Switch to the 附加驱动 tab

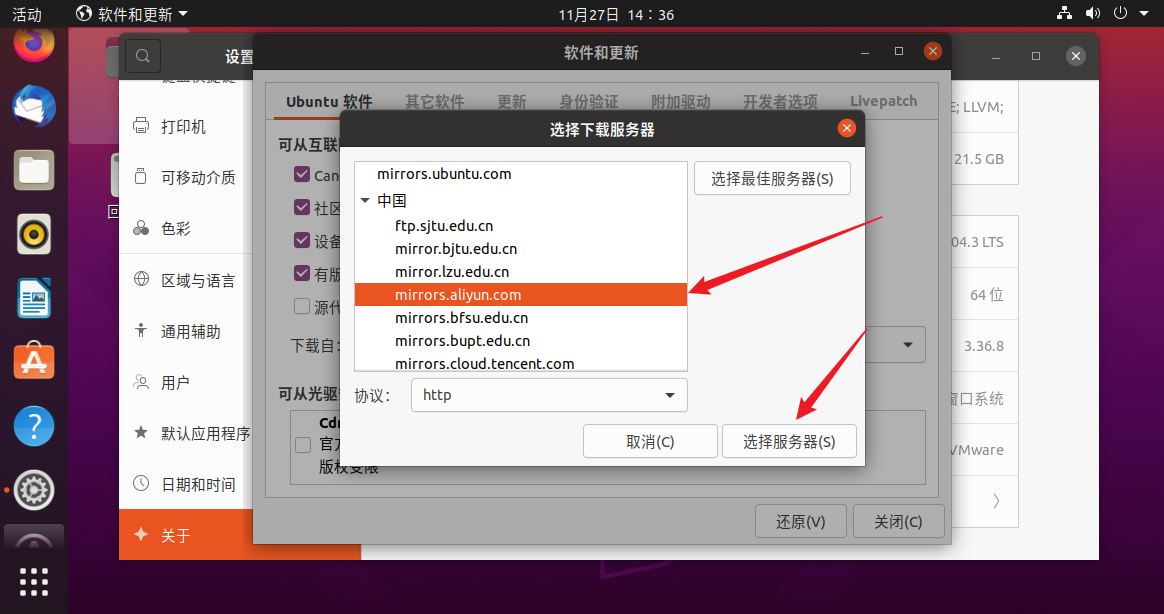click(x=681, y=102)
